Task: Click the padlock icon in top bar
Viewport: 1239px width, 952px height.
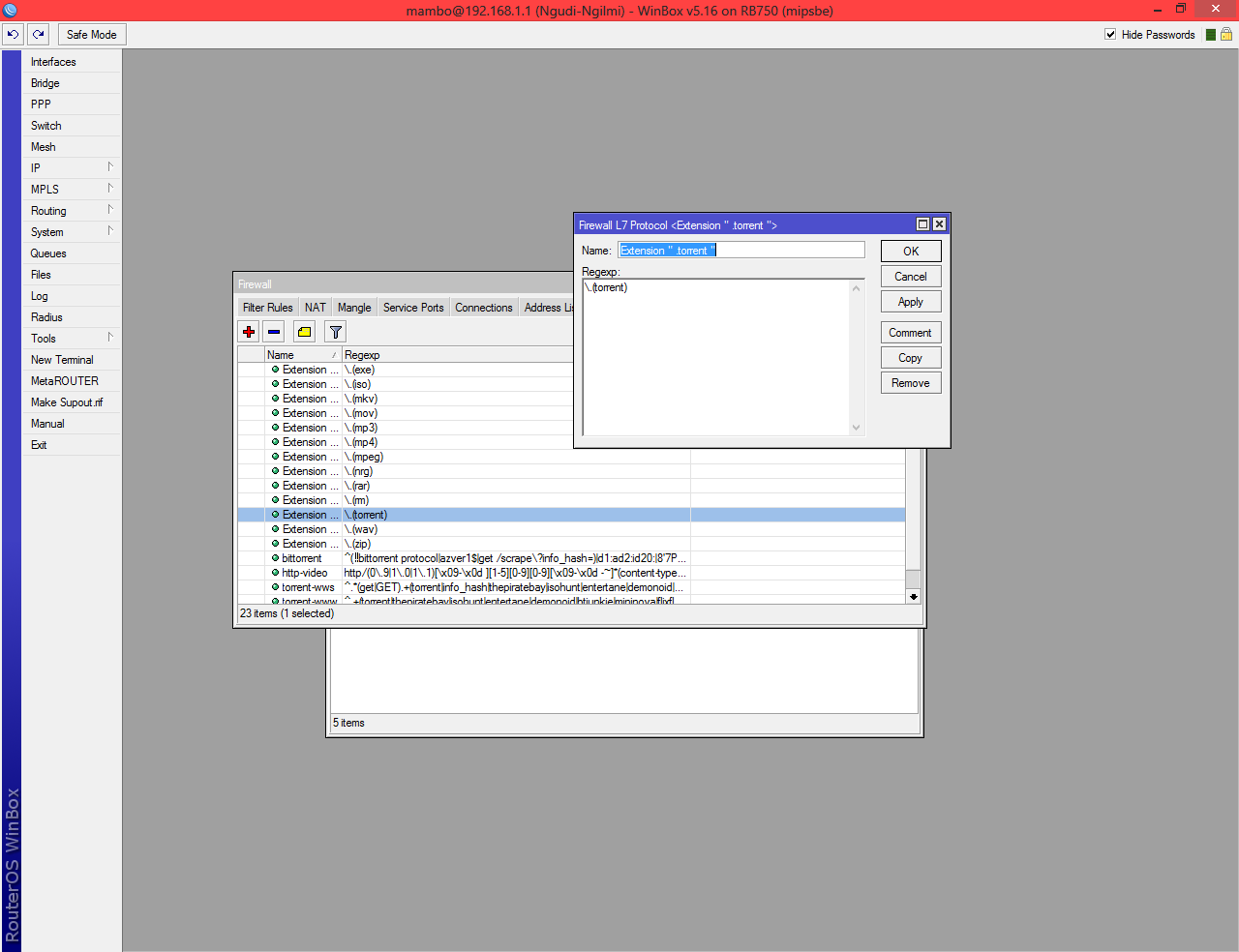Action: [1226, 34]
